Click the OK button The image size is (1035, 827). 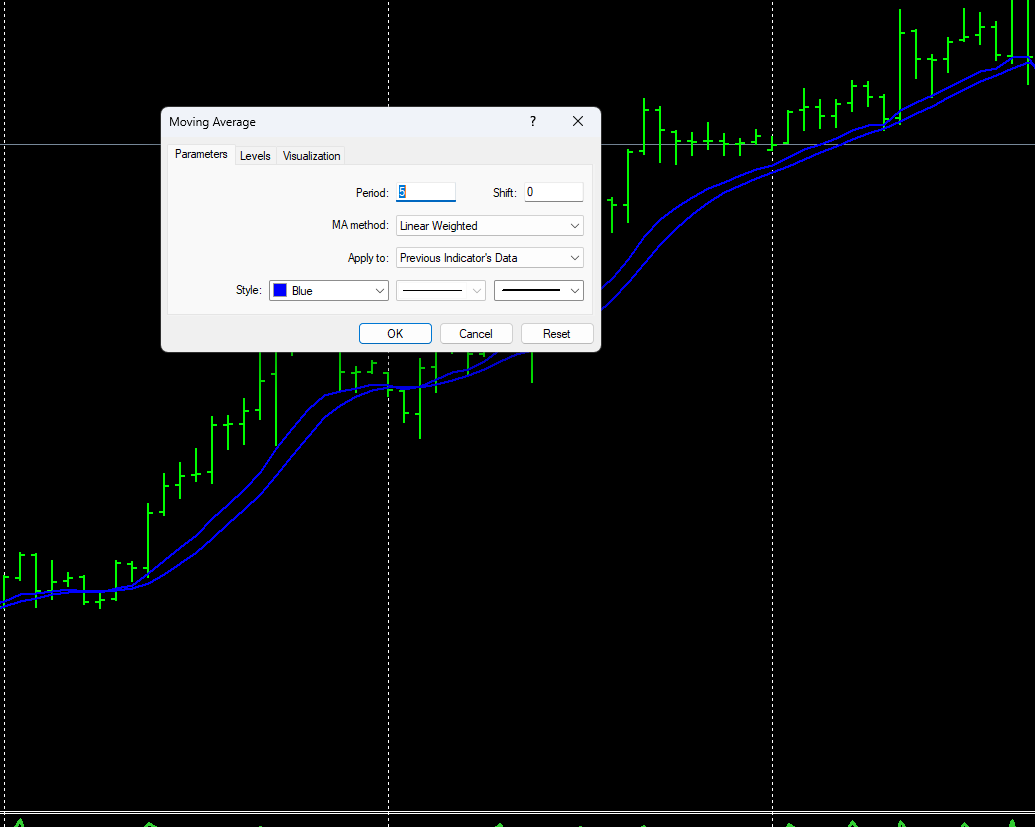pos(395,333)
